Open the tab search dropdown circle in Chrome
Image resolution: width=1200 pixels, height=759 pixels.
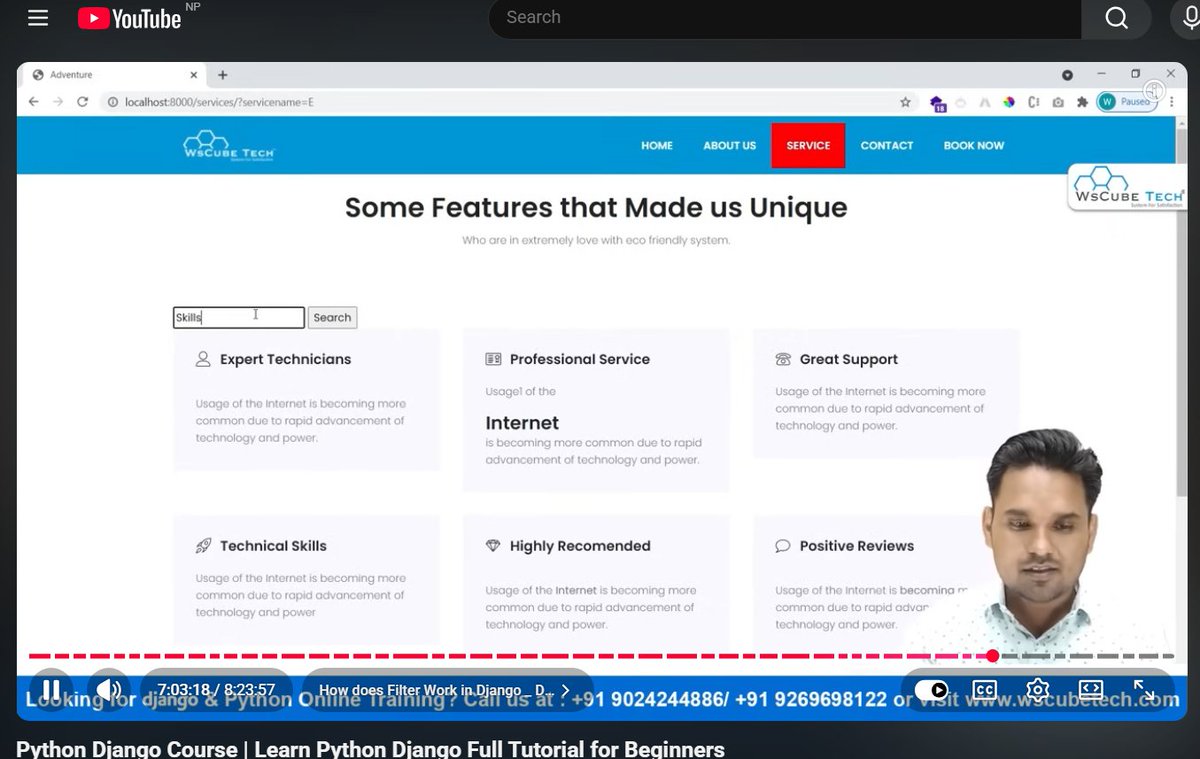click(x=1067, y=75)
